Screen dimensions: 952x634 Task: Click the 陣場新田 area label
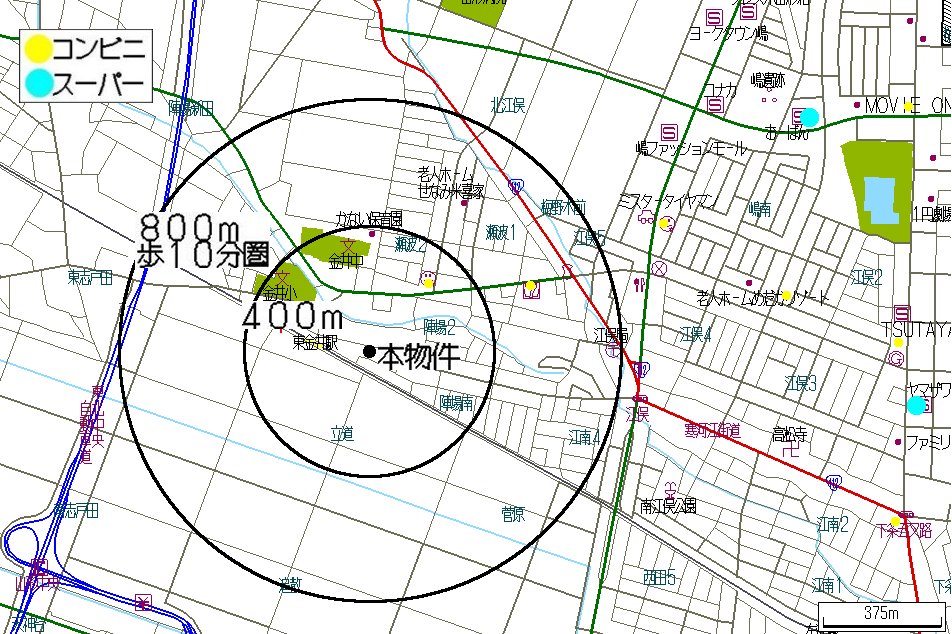click(x=191, y=109)
